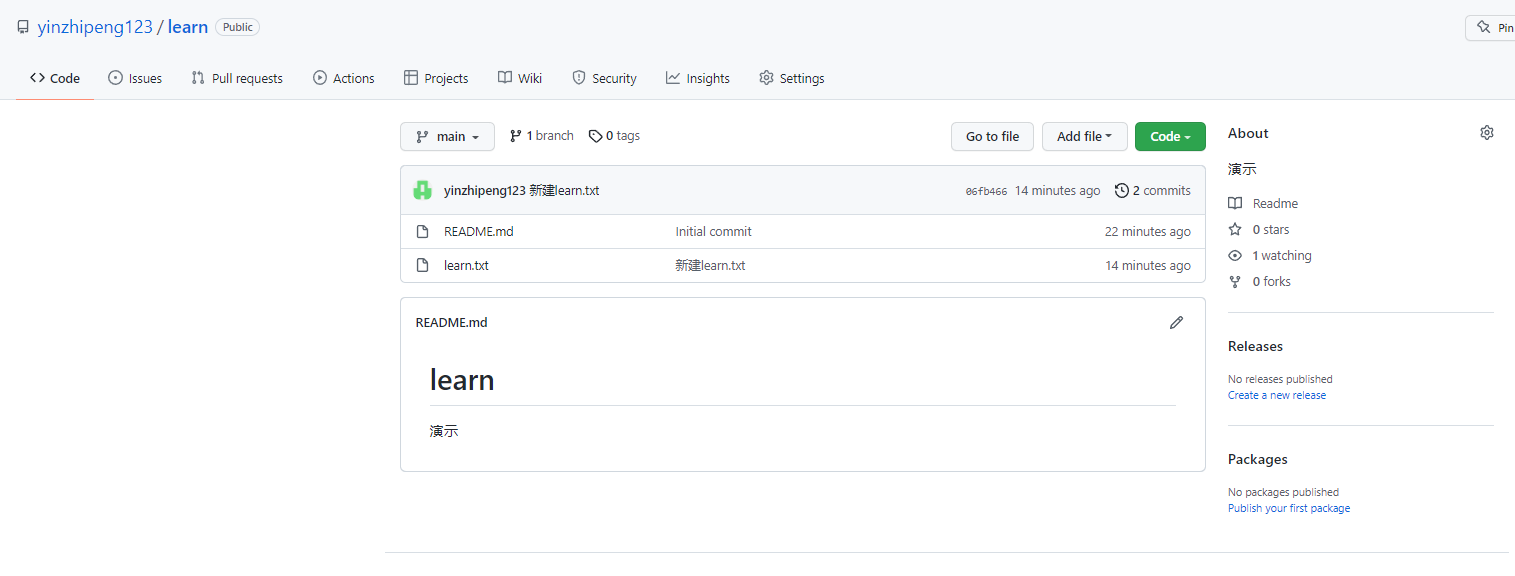The height and width of the screenshot is (576, 1515).
Task: Click the book icon beside Readme in About
Action: [1235, 203]
